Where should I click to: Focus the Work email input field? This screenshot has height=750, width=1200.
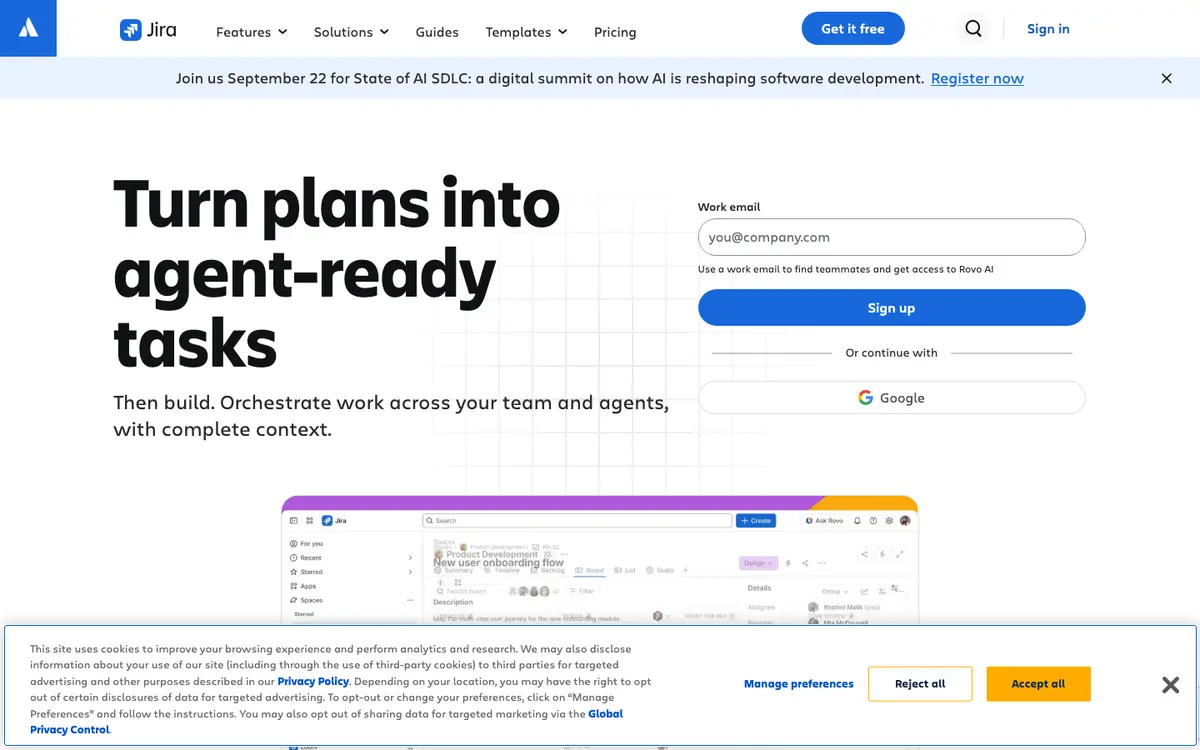[x=891, y=237]
